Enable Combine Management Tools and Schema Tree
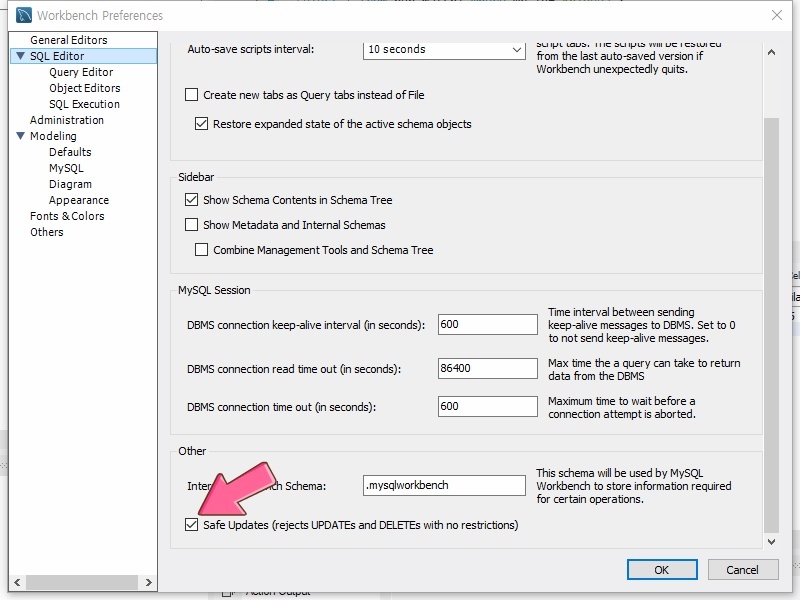 coord(202,249)
